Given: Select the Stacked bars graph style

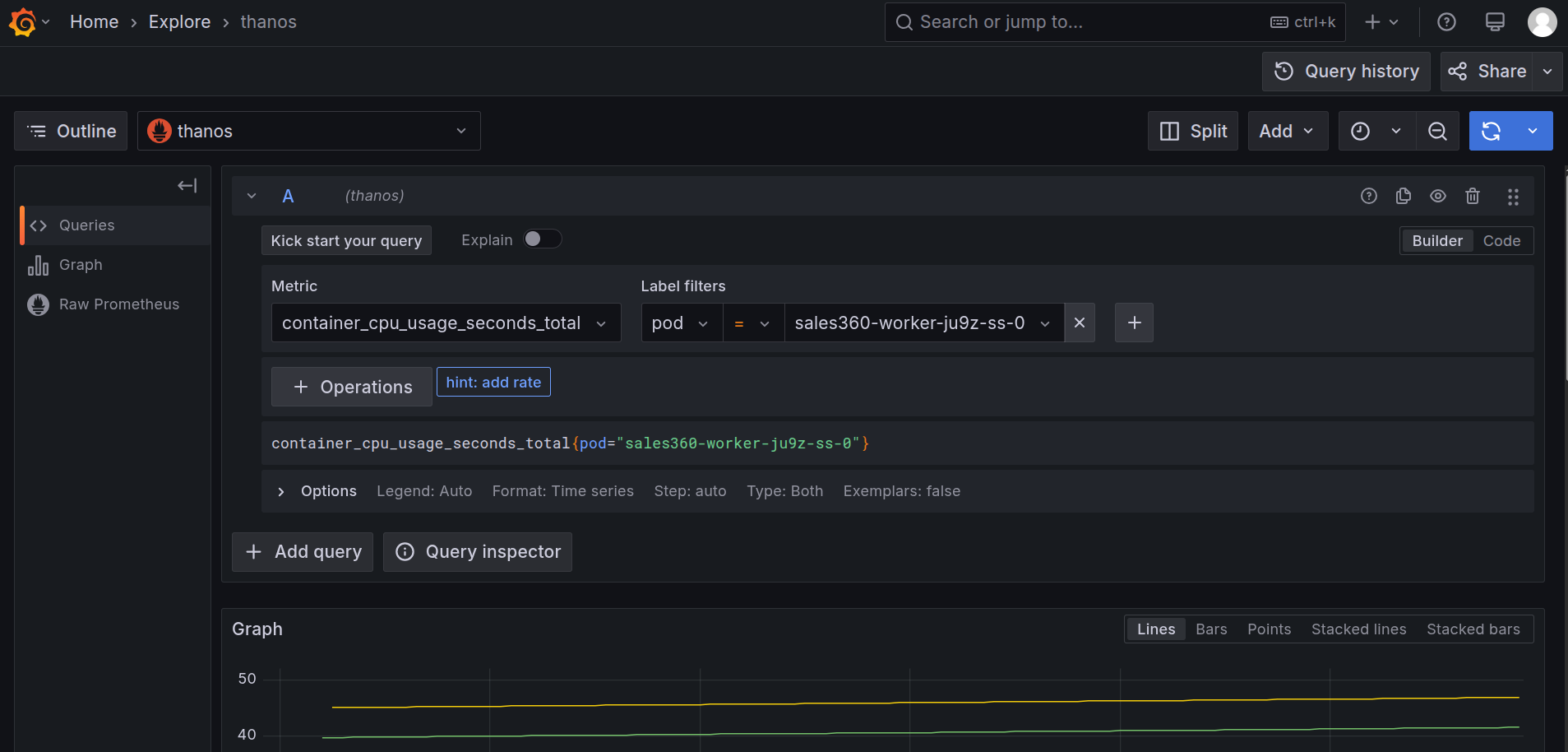Looking at the screenshot, I should click(x=1473, y=629).
